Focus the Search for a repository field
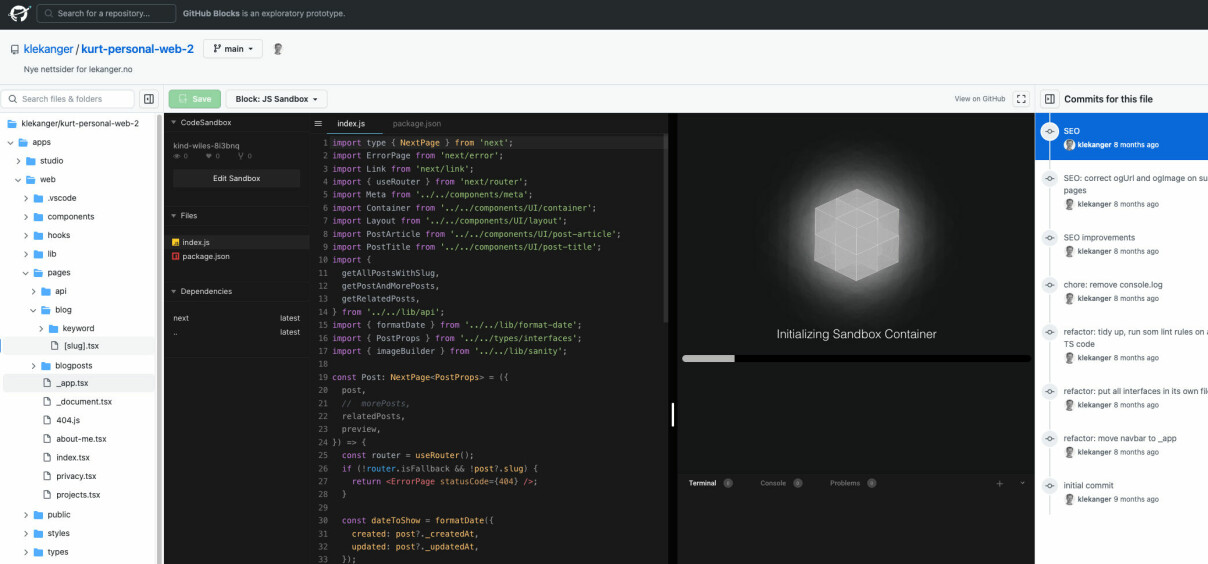The image size is (1208, 564). [x=106, y=14]
